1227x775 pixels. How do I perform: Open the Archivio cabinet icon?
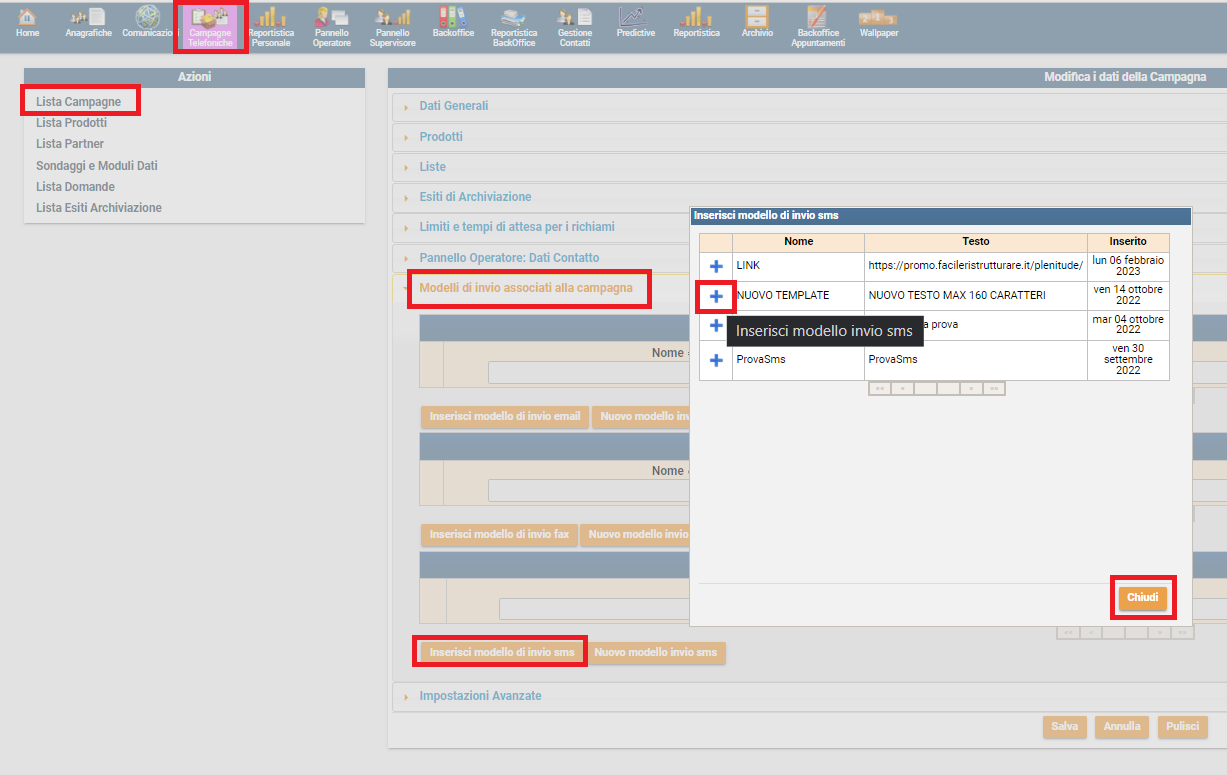coord(757,24)
